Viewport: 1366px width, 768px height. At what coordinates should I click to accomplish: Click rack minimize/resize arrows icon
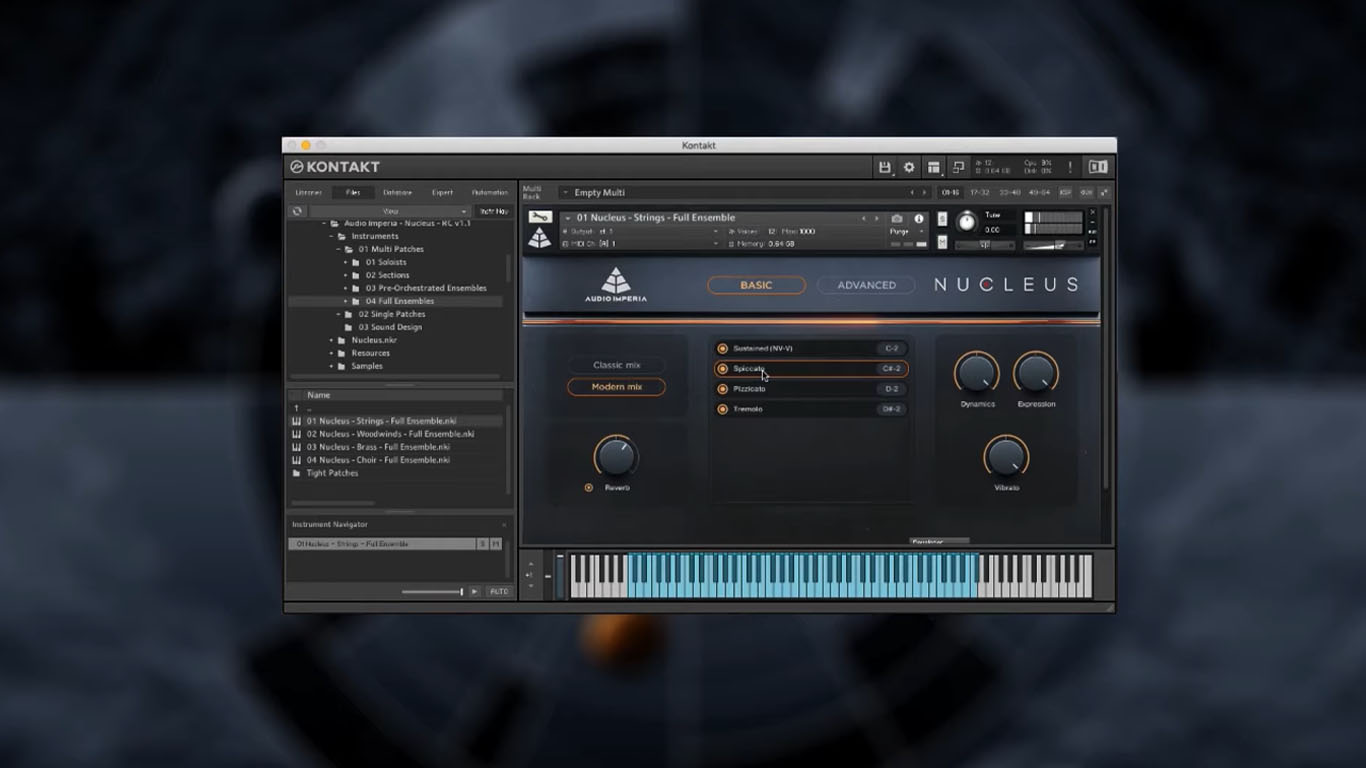coord(1104,192)
